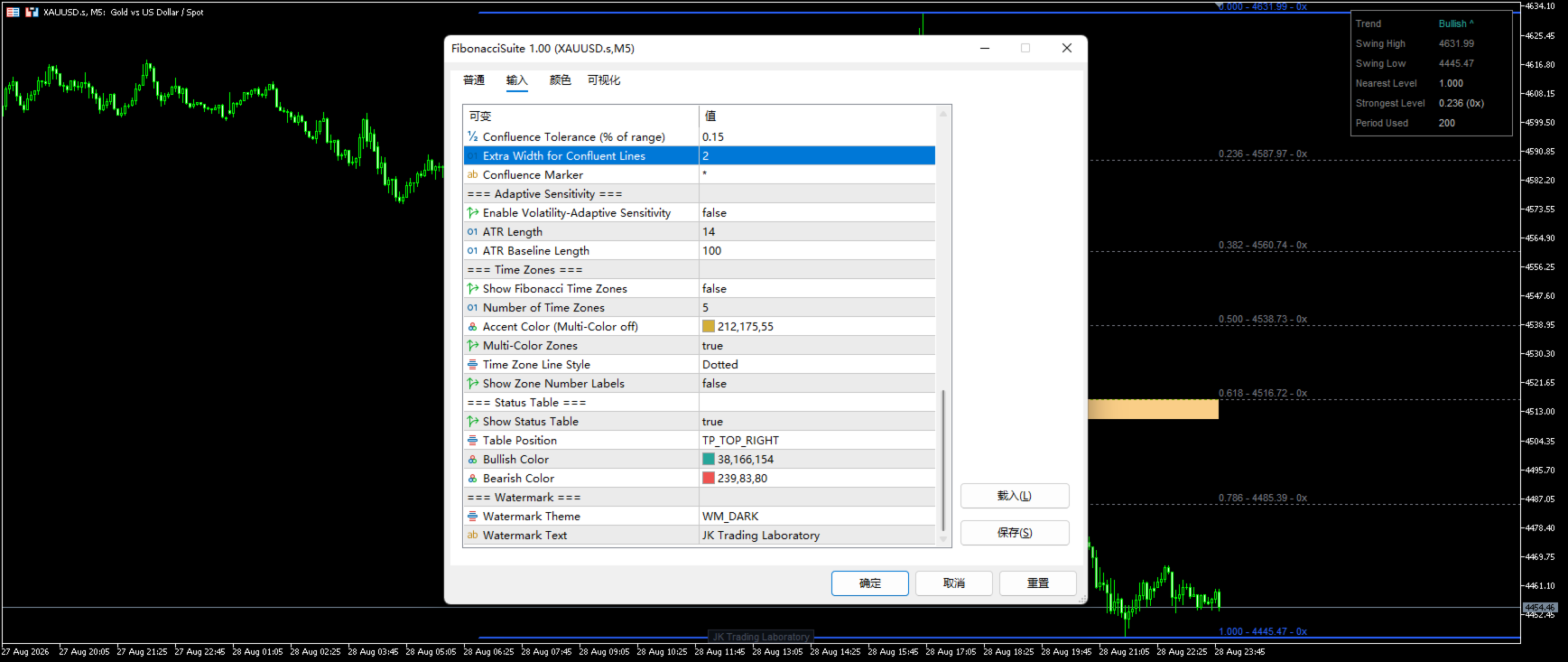
Task: Select the Extra Width for Confluent Lines row
Action: 700,155
